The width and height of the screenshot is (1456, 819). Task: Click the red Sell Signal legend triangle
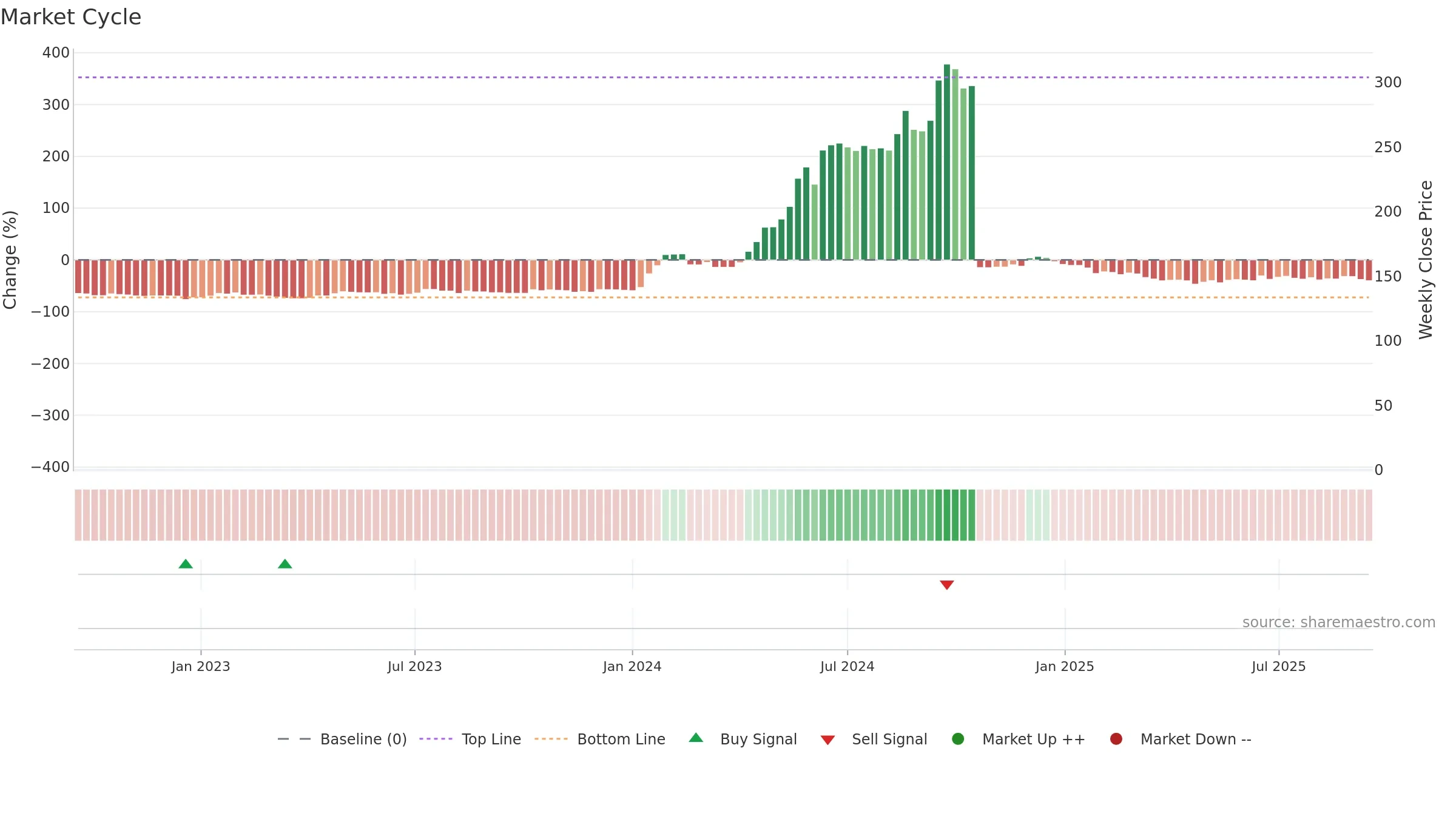(827, 740)
